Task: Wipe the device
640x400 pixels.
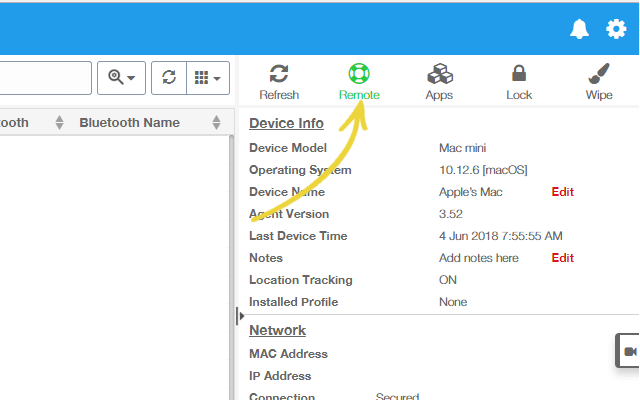Action: tap(599, 82)
